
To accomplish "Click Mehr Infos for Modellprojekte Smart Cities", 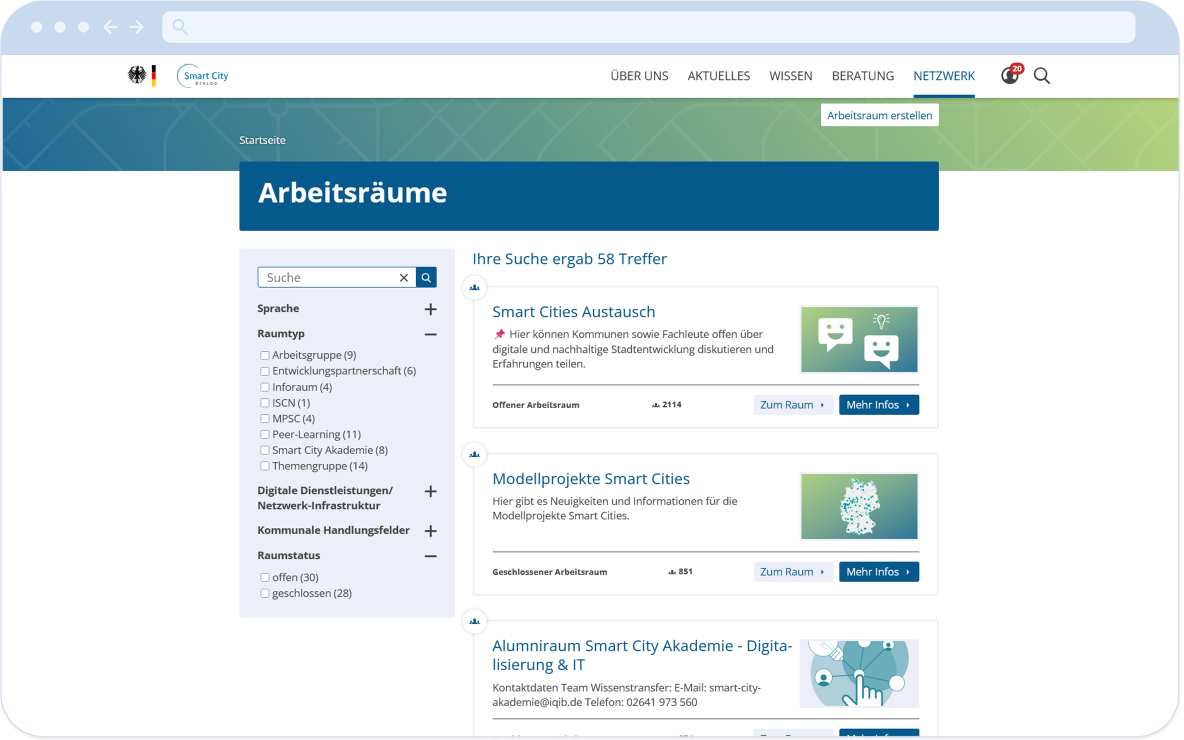I will 879,572.
